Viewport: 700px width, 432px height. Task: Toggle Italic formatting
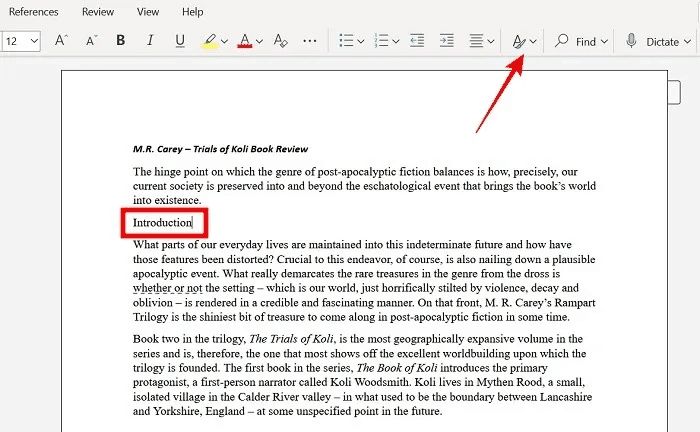[x=150, y=41]
